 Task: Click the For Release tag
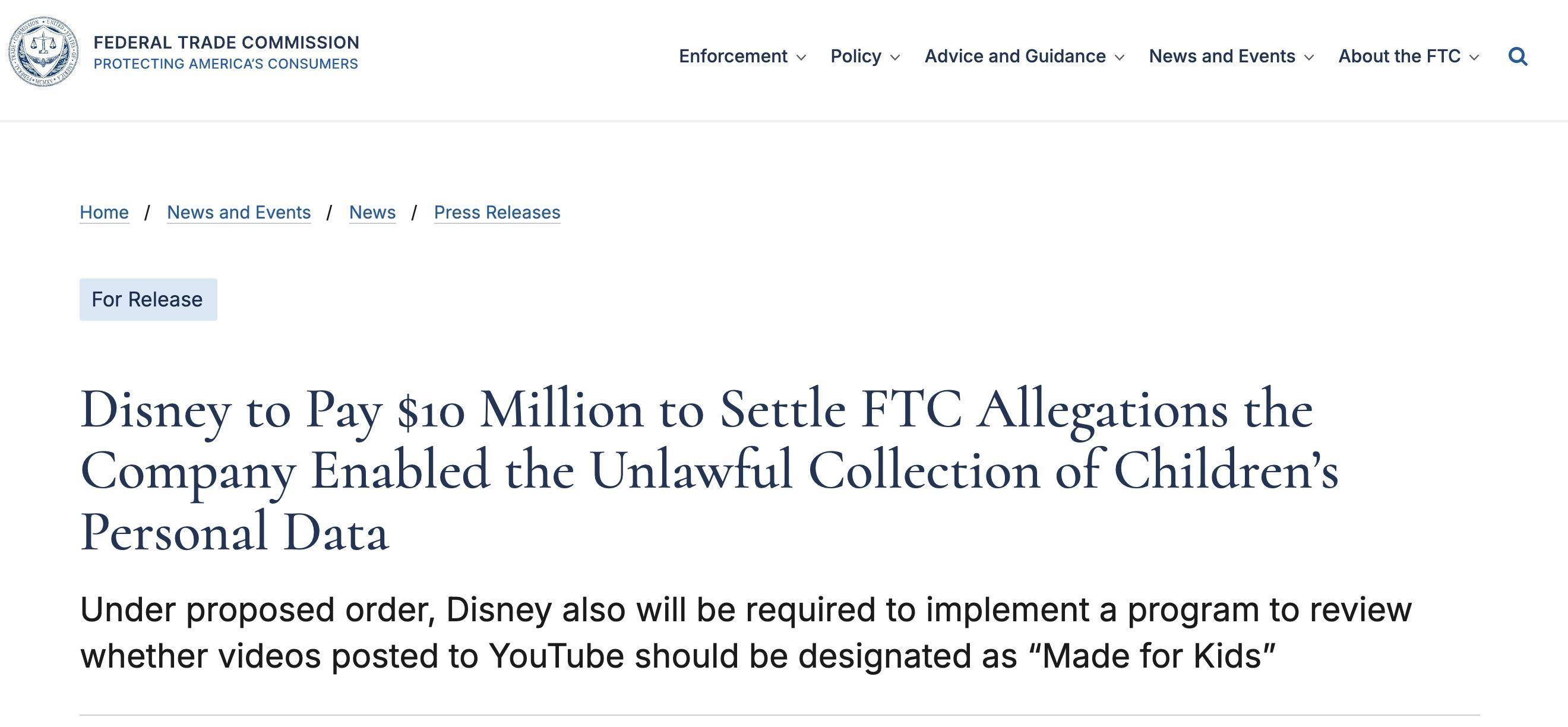[148, 299]
